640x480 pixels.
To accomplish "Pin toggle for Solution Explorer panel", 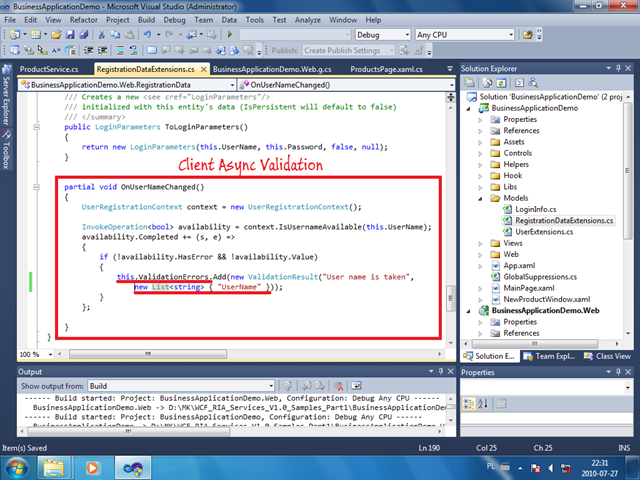I will tap(618, 68).
